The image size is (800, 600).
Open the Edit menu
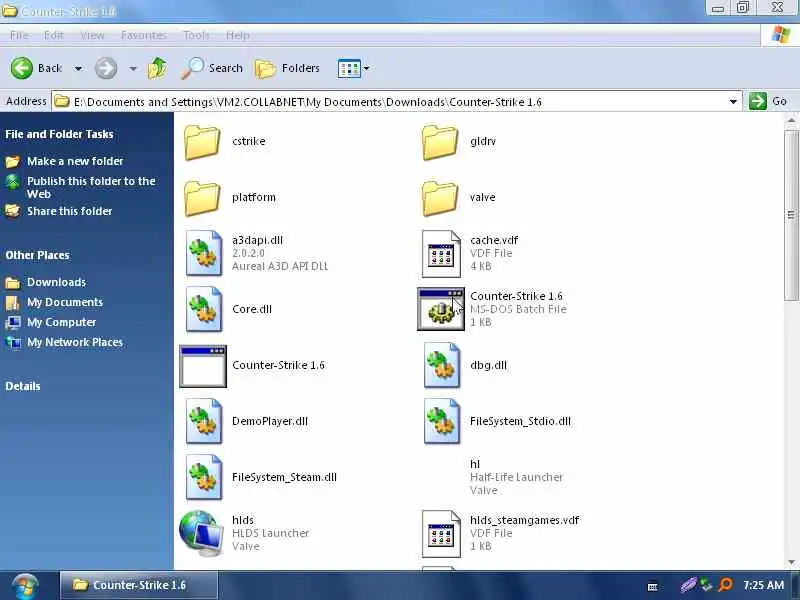click(54, 35)
